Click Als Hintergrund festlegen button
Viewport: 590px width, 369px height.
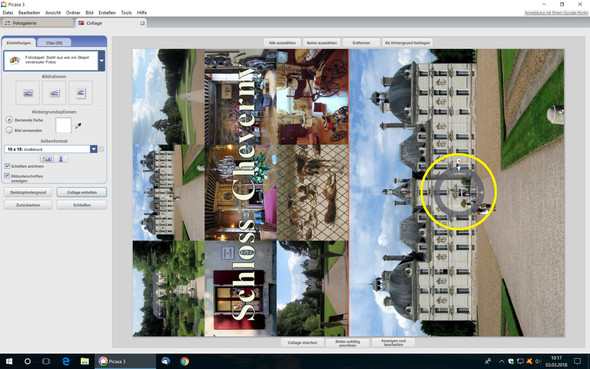coord(407,43)
